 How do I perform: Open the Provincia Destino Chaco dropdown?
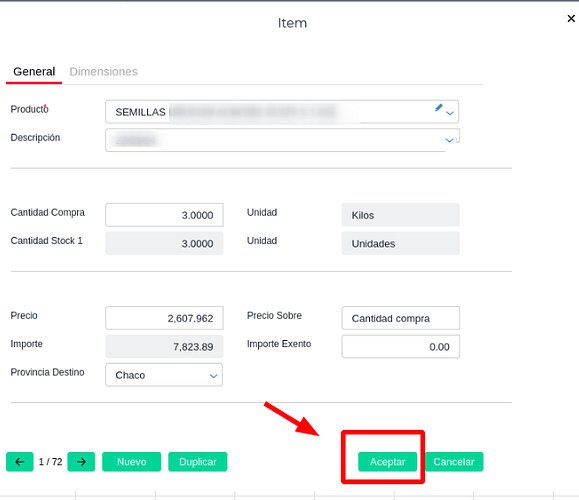164,375
